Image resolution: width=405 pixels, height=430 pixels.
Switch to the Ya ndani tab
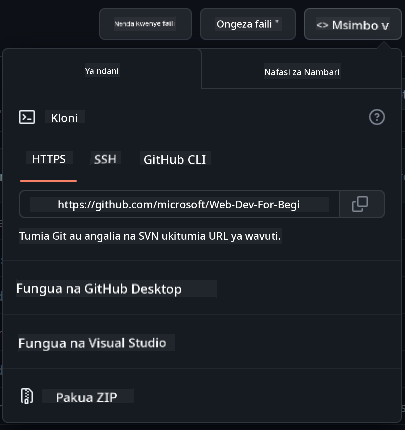pos(102,69)
